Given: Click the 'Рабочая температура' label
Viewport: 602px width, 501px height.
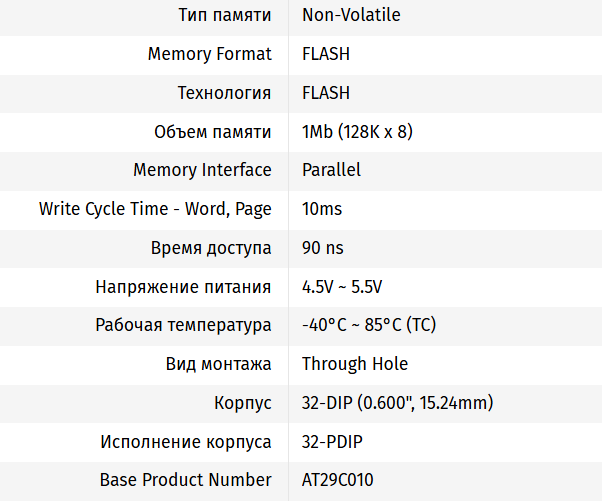Looking at the screenshot, I should point(183,325).
